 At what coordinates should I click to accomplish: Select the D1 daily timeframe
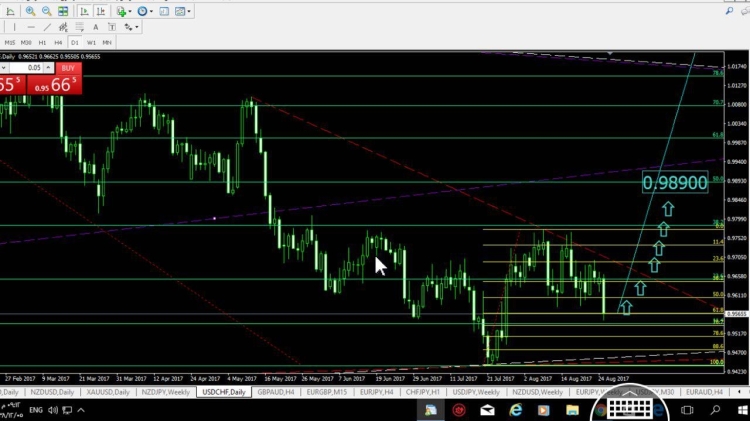click(x=75, y=43)
